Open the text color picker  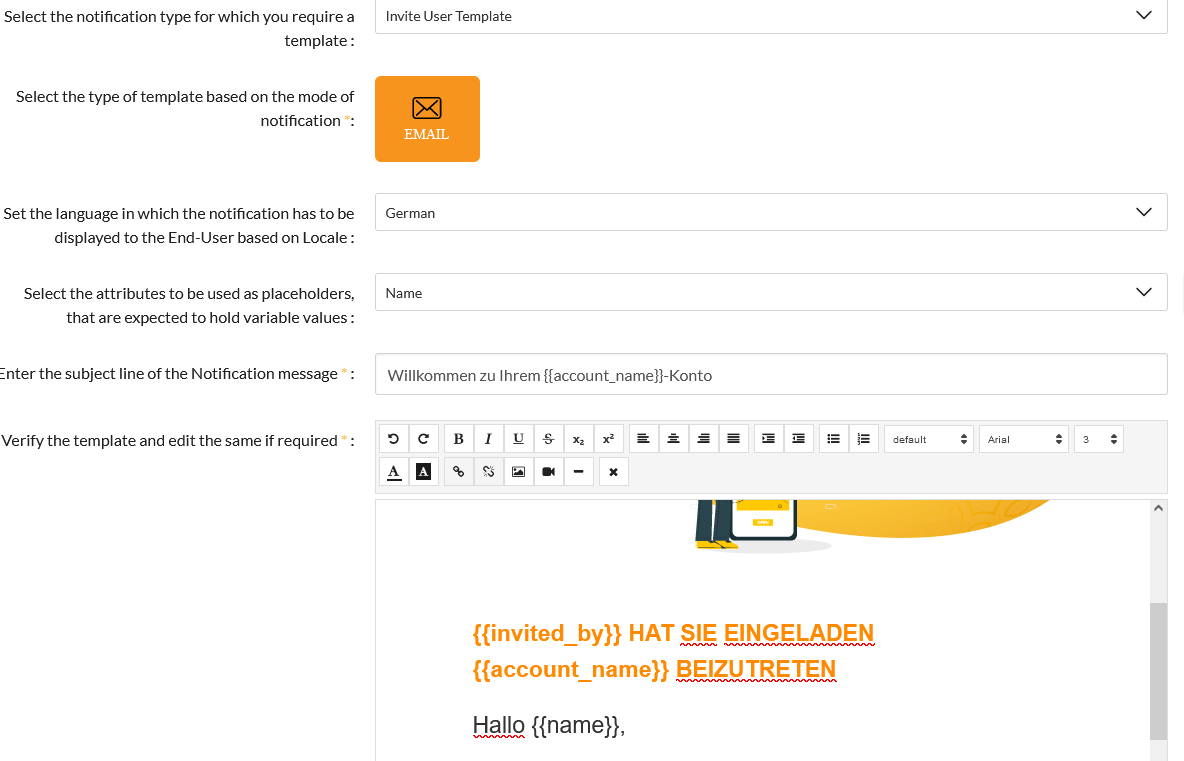pos(394,471)
